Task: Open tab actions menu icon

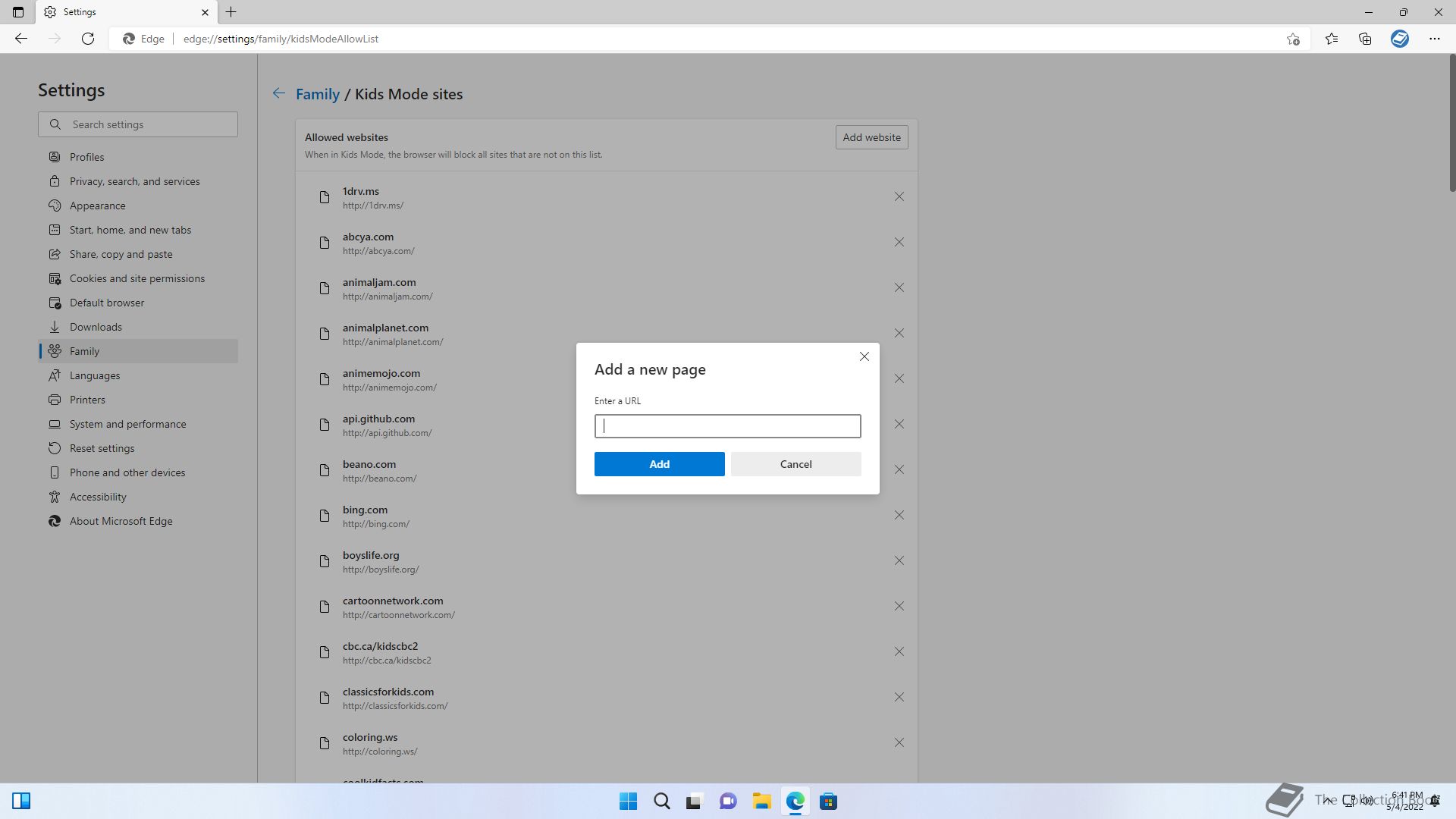Action: click(18, 12)
